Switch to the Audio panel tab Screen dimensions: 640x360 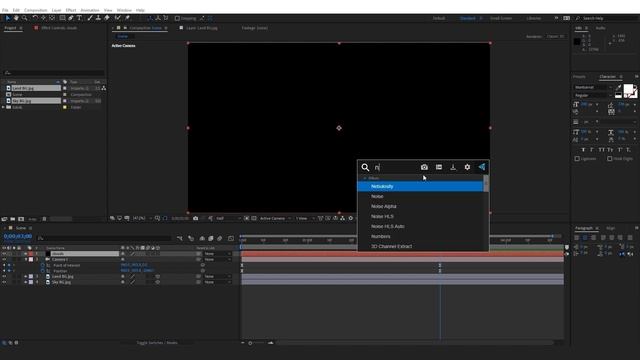point(600,28)
